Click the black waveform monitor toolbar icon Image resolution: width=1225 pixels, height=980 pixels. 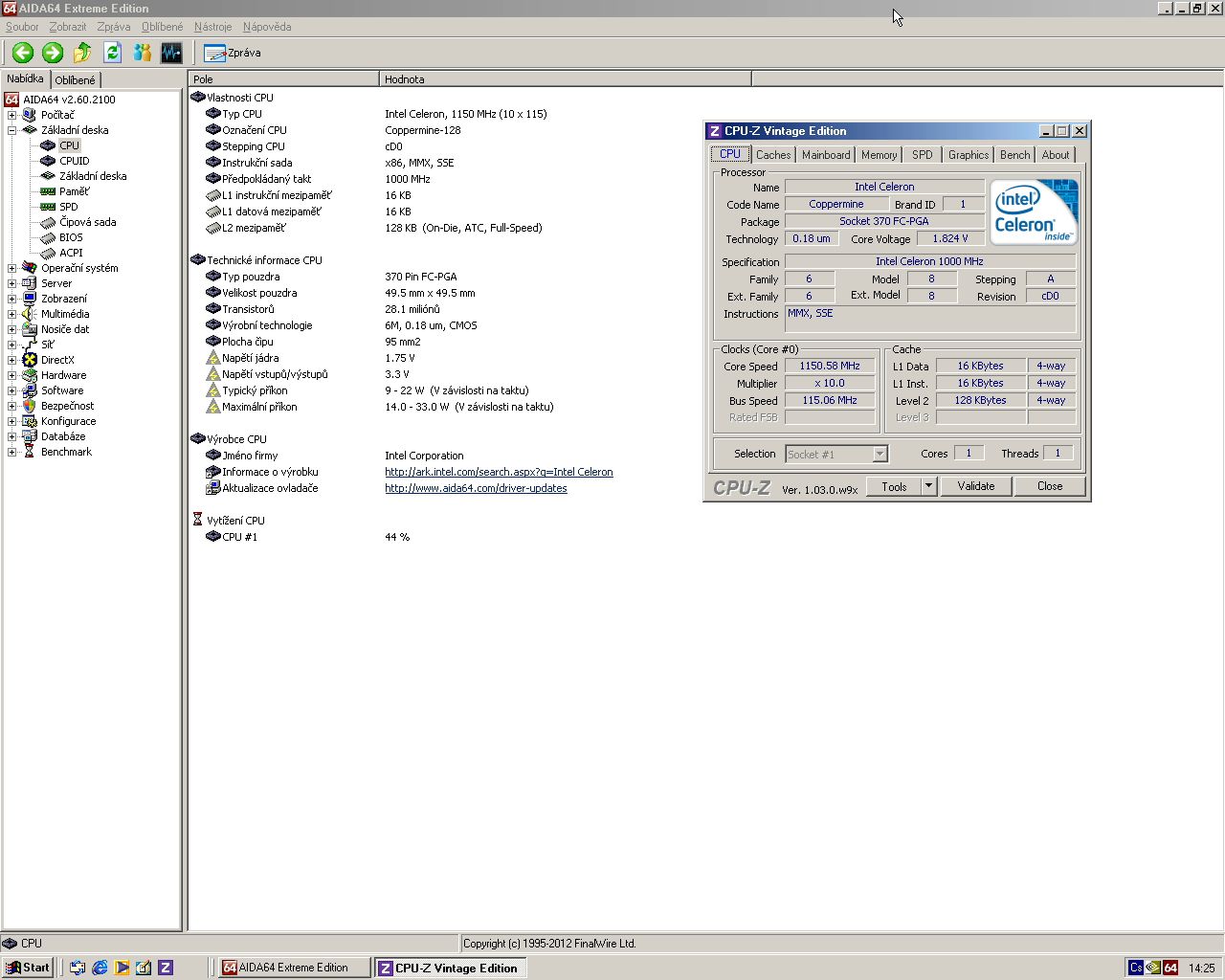171,53
